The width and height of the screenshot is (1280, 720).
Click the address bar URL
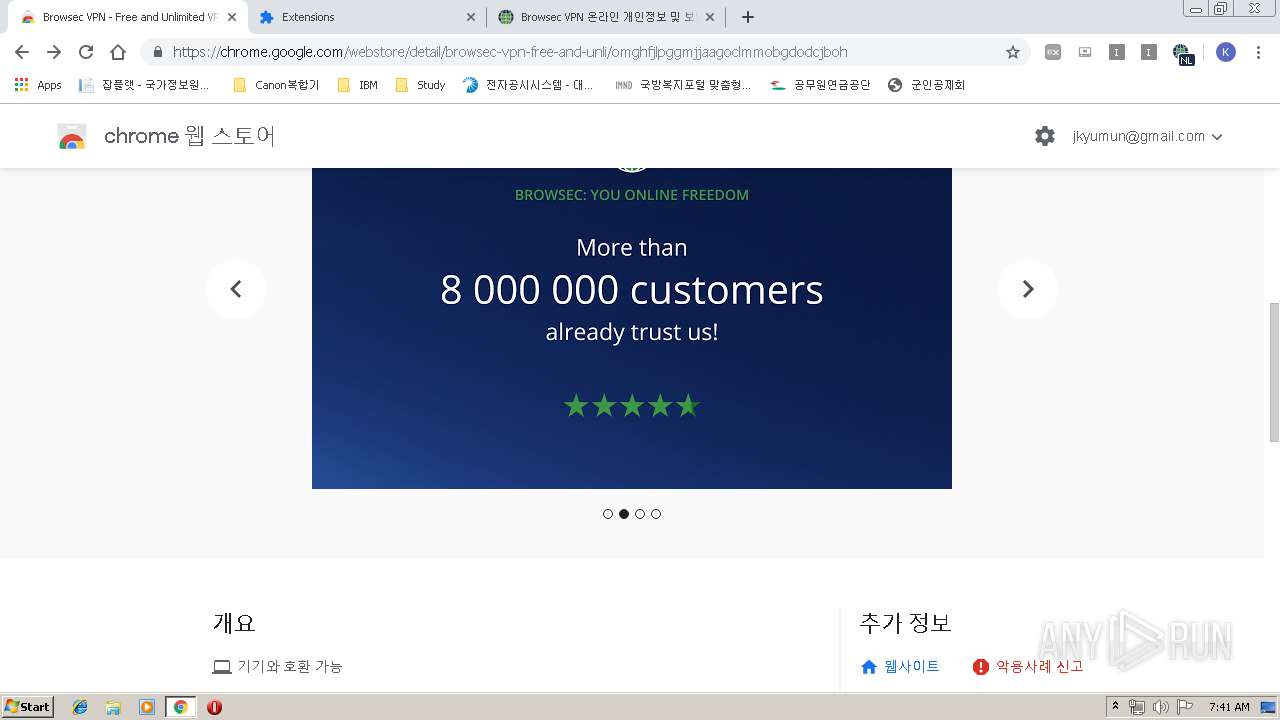tap(510, 52)
